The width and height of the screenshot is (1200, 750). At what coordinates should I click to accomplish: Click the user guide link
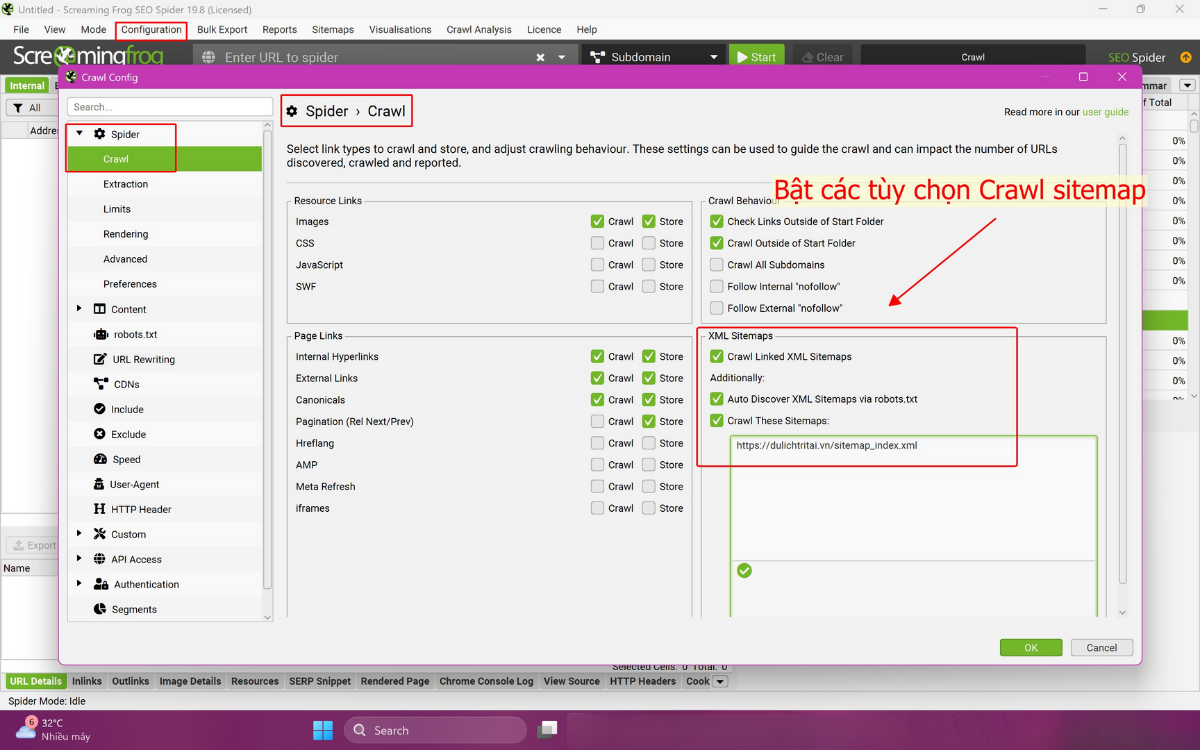[x=1105, y=111]
